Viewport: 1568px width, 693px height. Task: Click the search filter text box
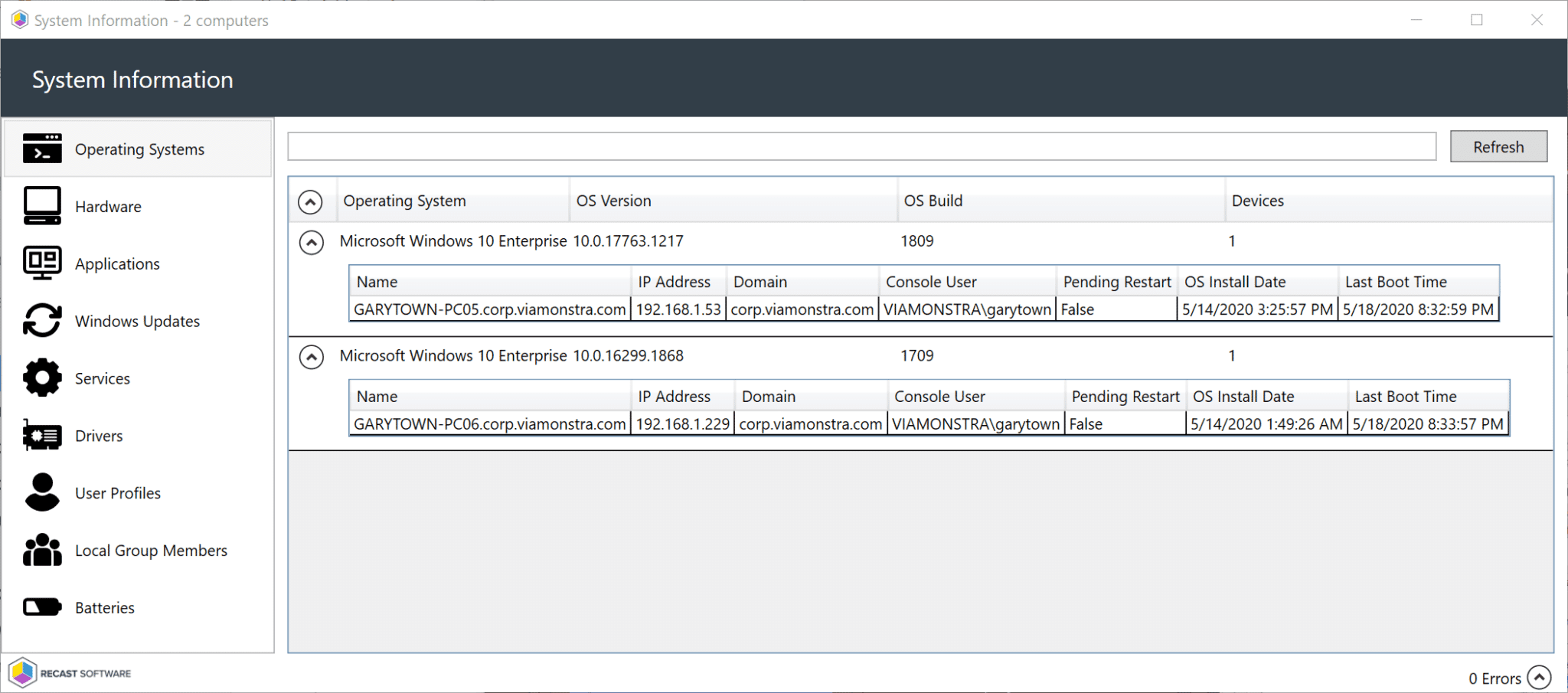click(861, 146)
